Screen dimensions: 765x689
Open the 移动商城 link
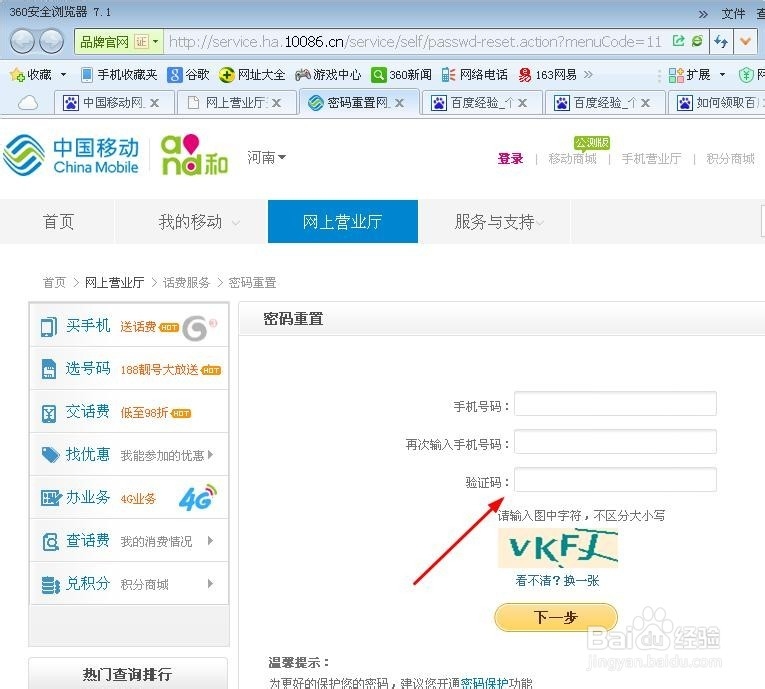(x=572, y=159)
